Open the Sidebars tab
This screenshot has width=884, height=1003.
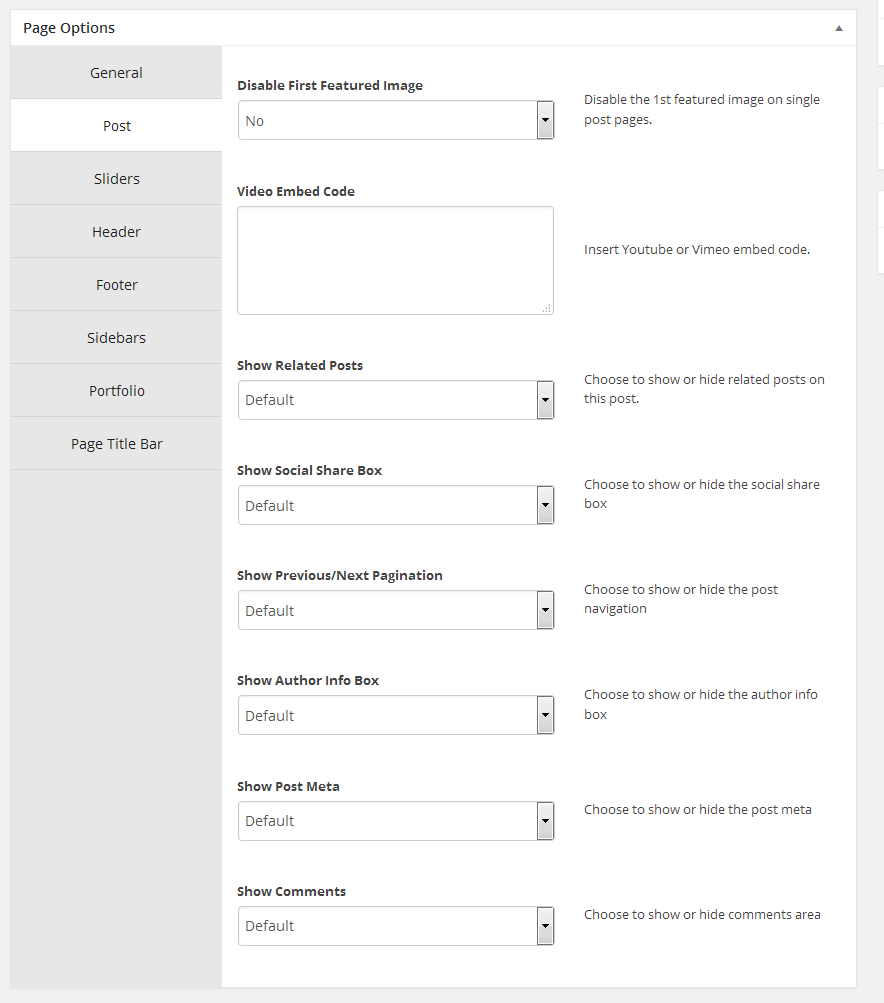click(116, 338)
